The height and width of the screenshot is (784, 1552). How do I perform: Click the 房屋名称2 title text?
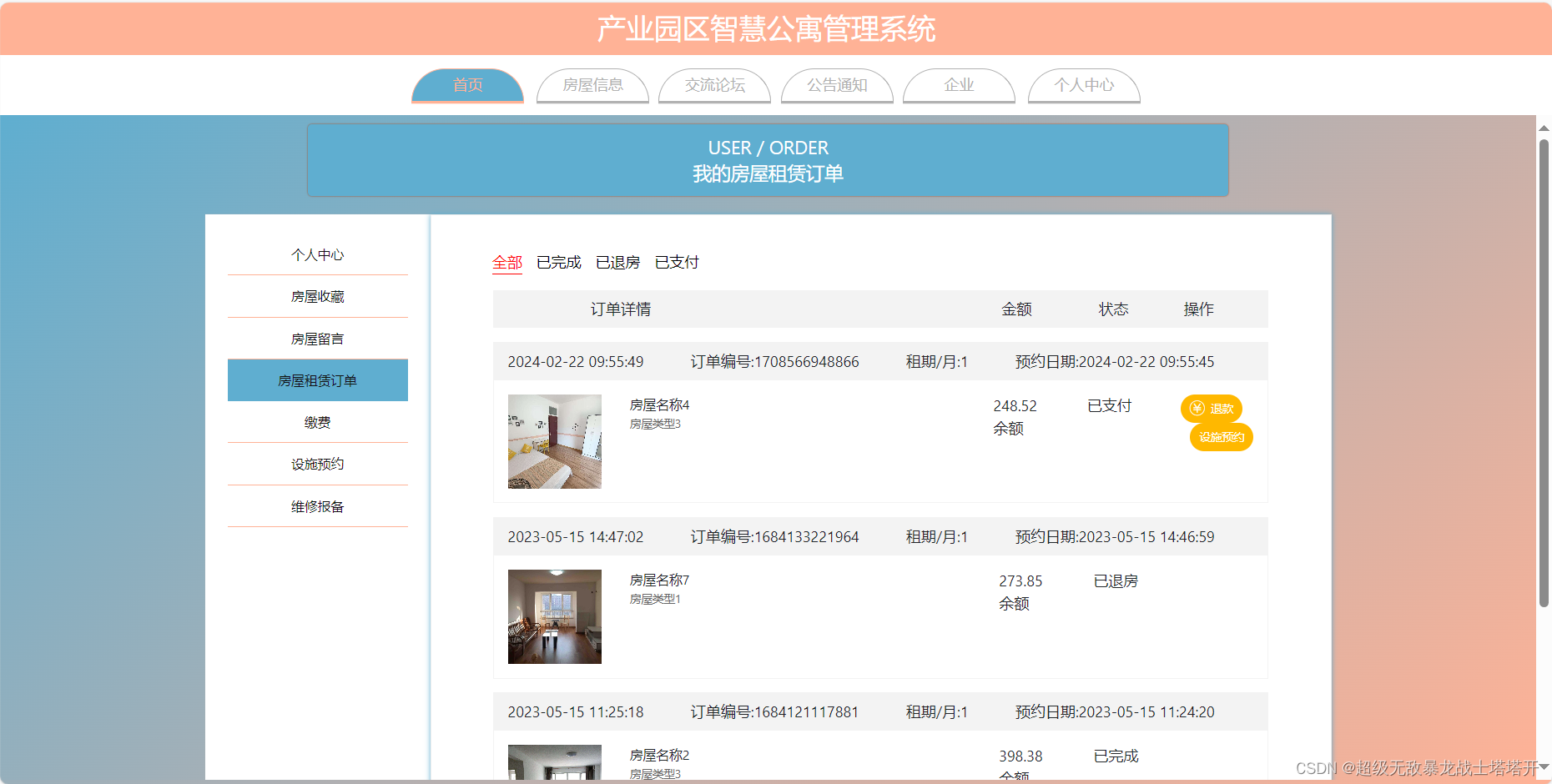[659, 756]
